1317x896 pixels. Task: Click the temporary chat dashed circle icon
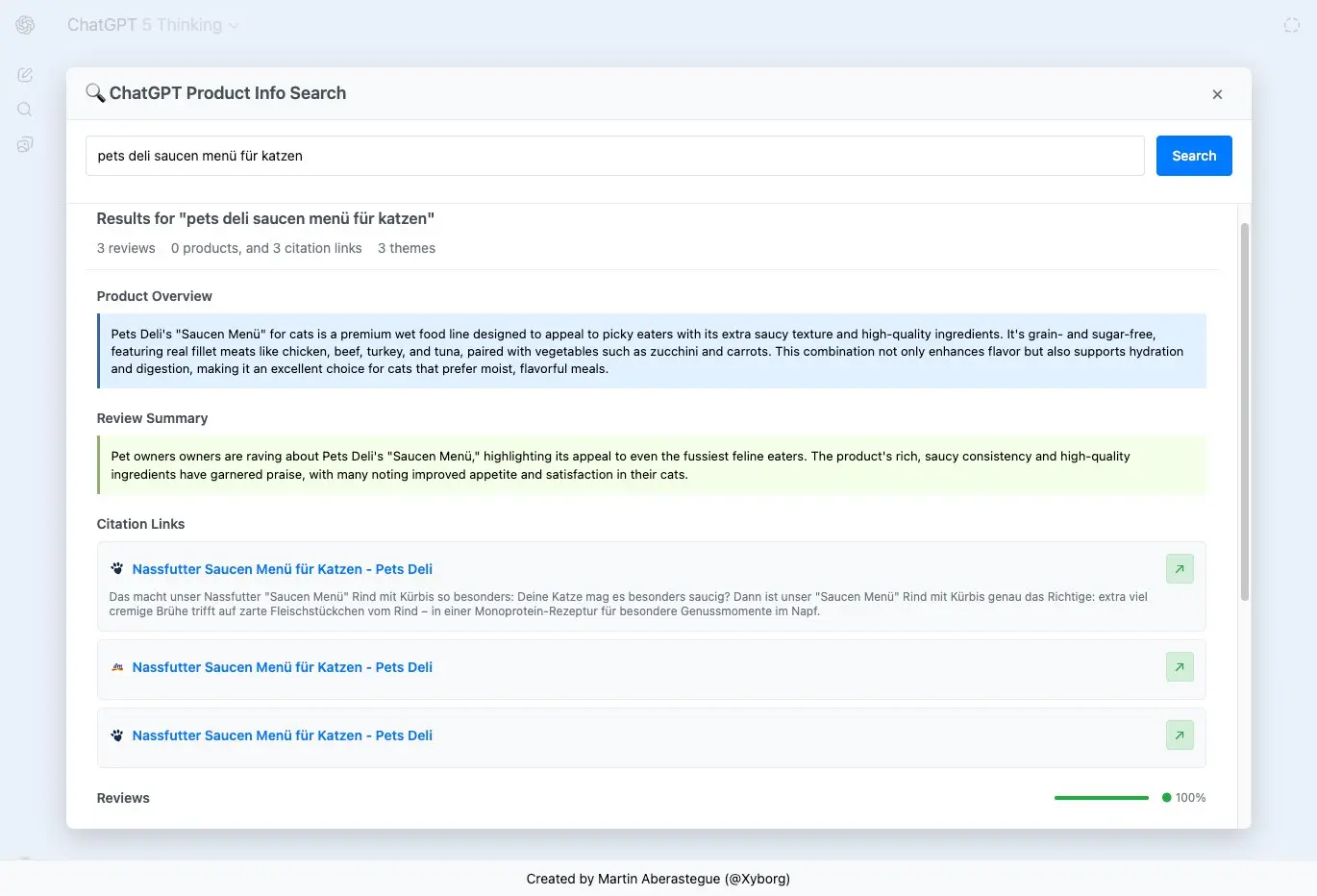point(1292,25)
